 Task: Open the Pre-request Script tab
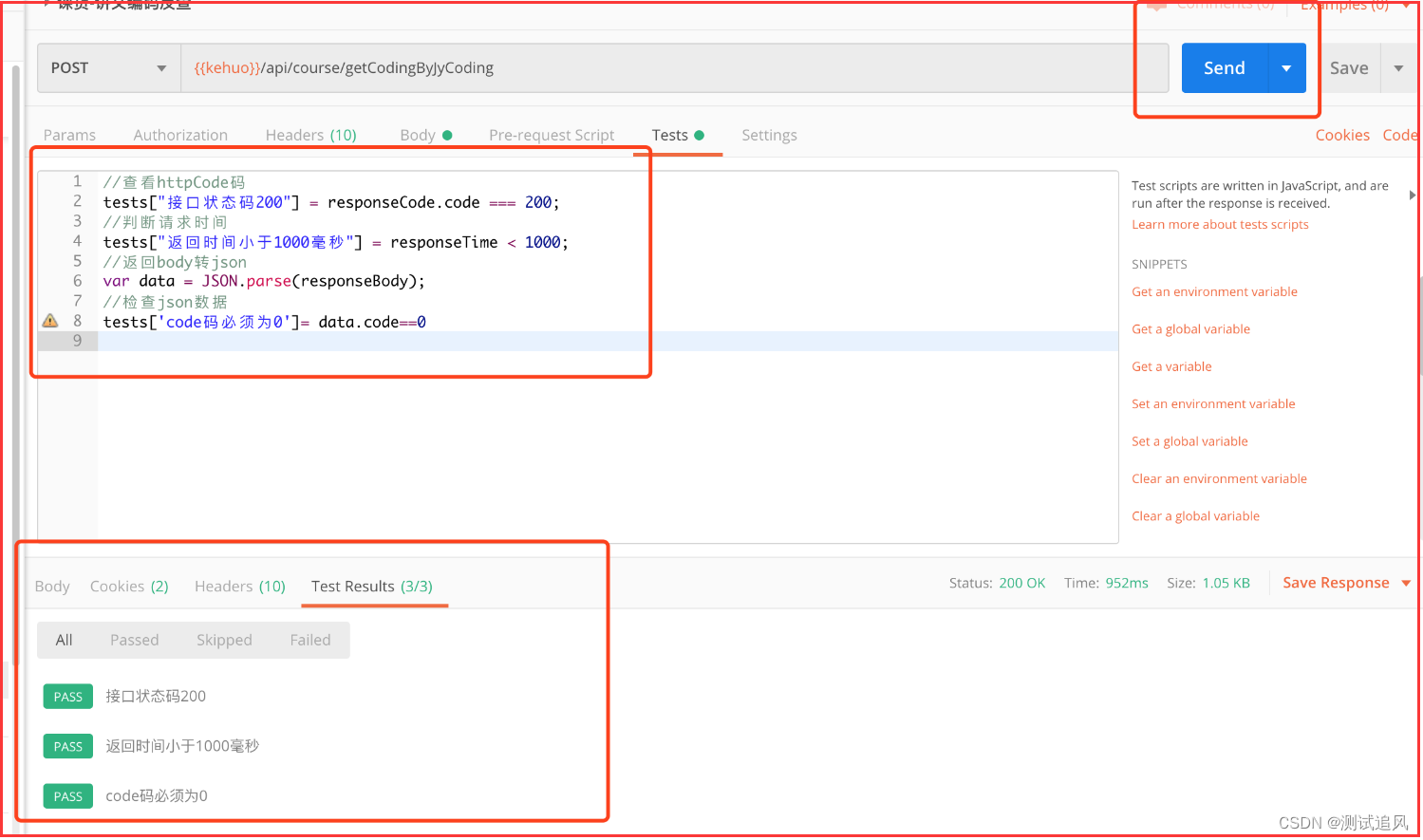pos(552,136)
